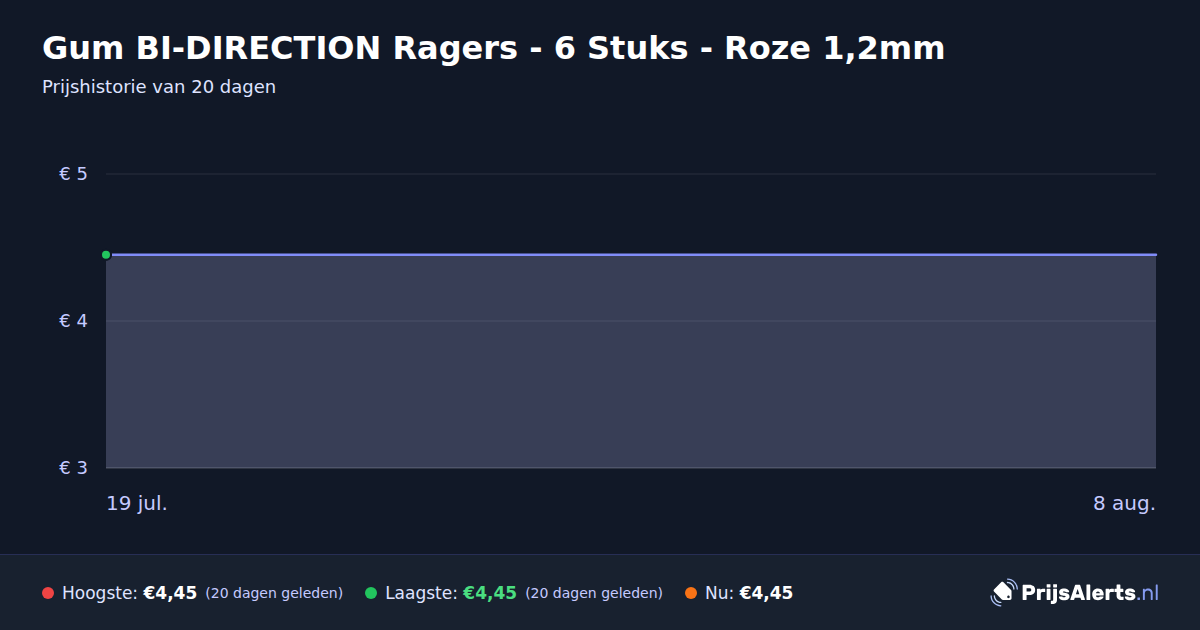The width and height of the screenshot is (1200, 630).
Task: Click the Prijshistorie van 20 dagen subtitle
Action: [x=159, y=87]
